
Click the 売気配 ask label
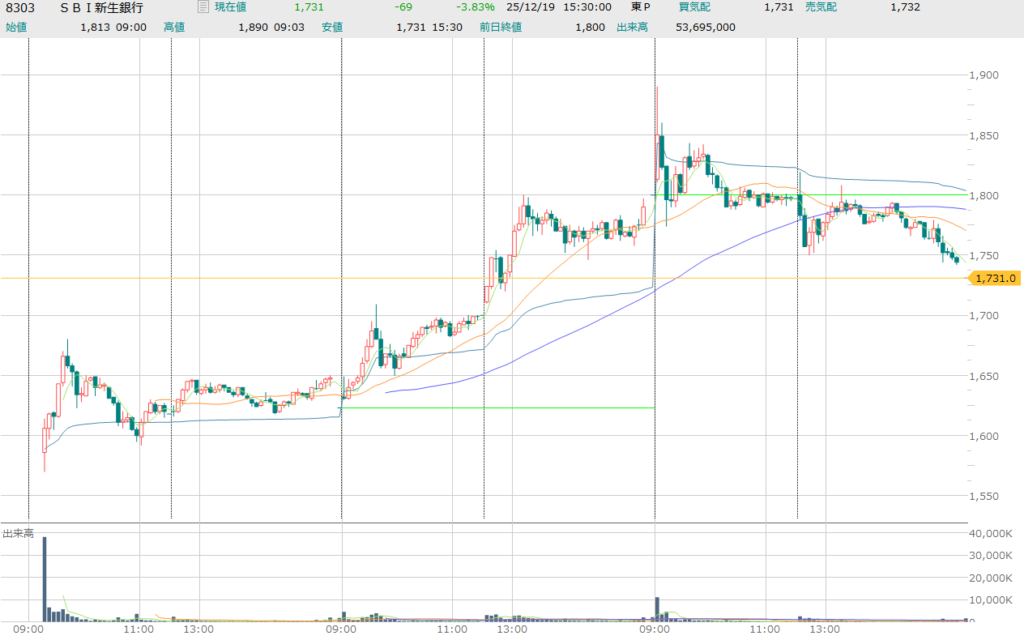pyautogui.click(x=821, y=7)
